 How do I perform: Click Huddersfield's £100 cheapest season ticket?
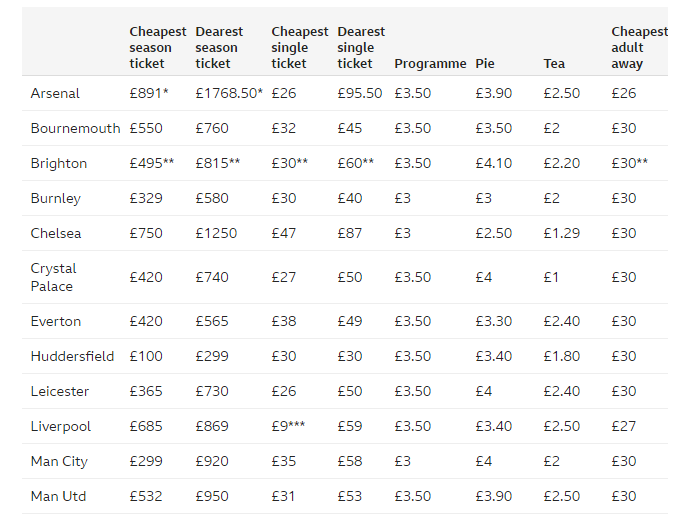click(x=146, y=356)
